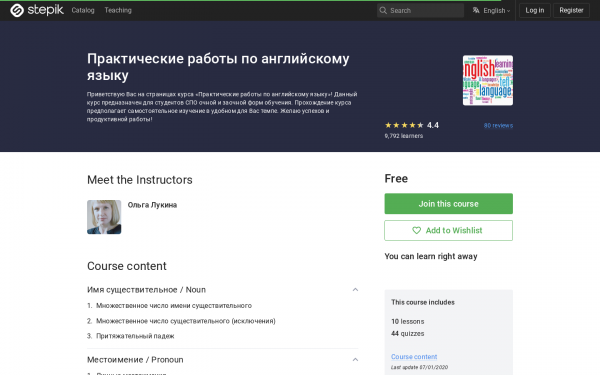Open the Teaching menu

[x=118, y=10]
